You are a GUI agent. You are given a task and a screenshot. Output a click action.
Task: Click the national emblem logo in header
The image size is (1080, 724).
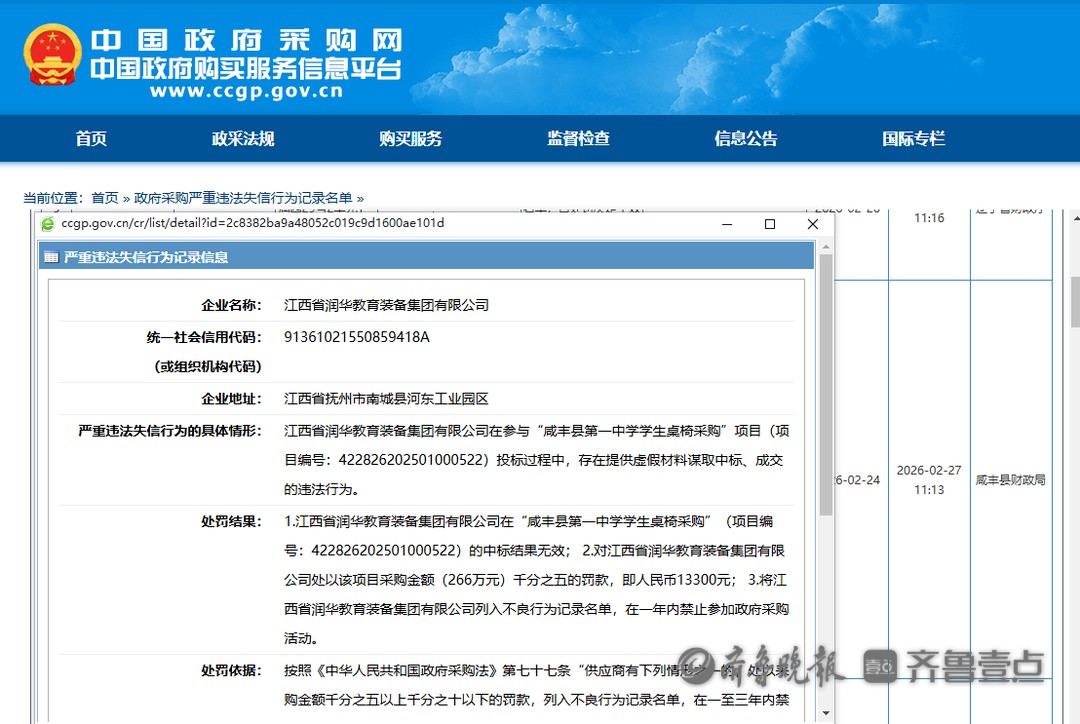(52, 55)
